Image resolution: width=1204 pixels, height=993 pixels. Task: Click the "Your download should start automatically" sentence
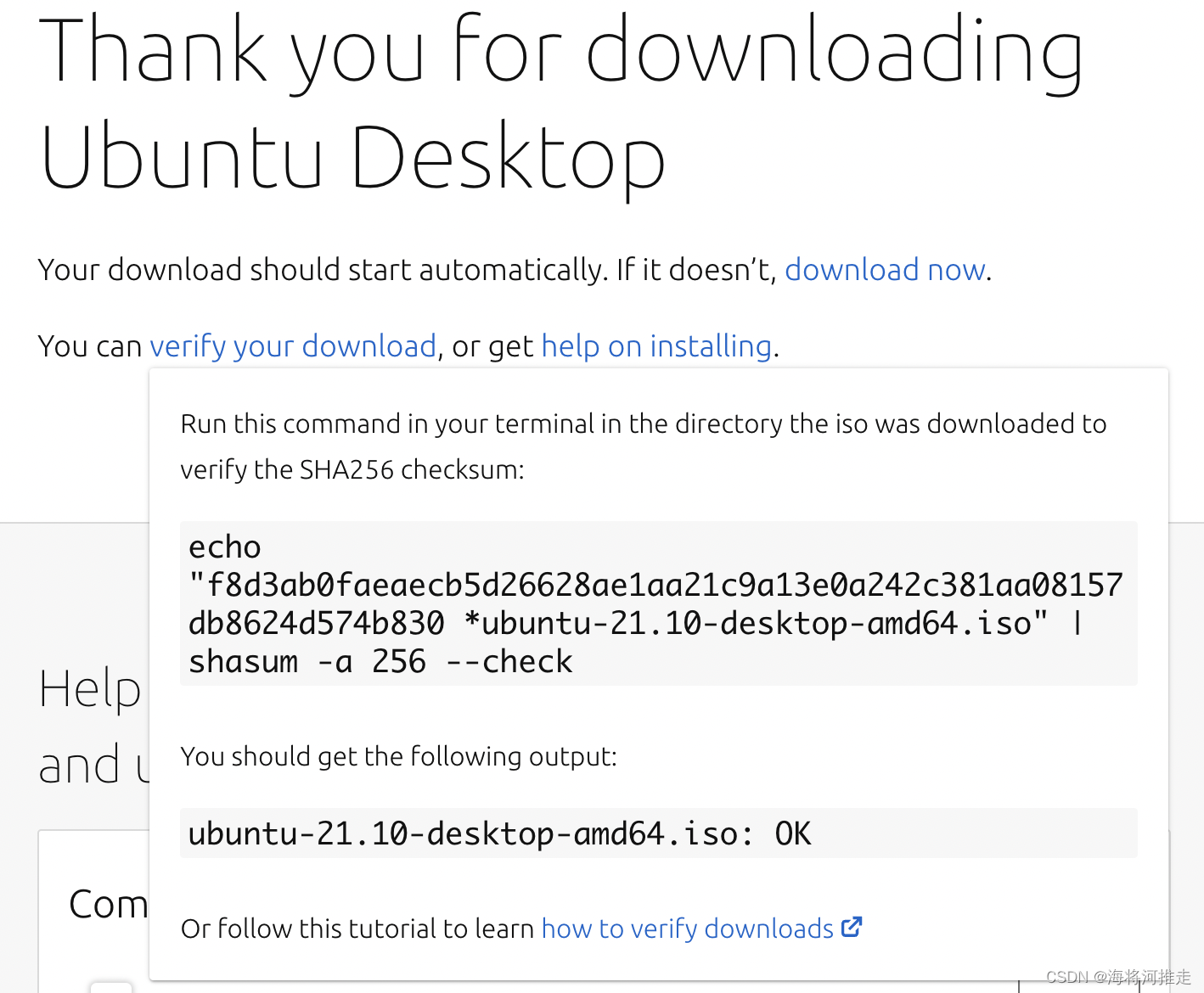click(x=408, y=270)
